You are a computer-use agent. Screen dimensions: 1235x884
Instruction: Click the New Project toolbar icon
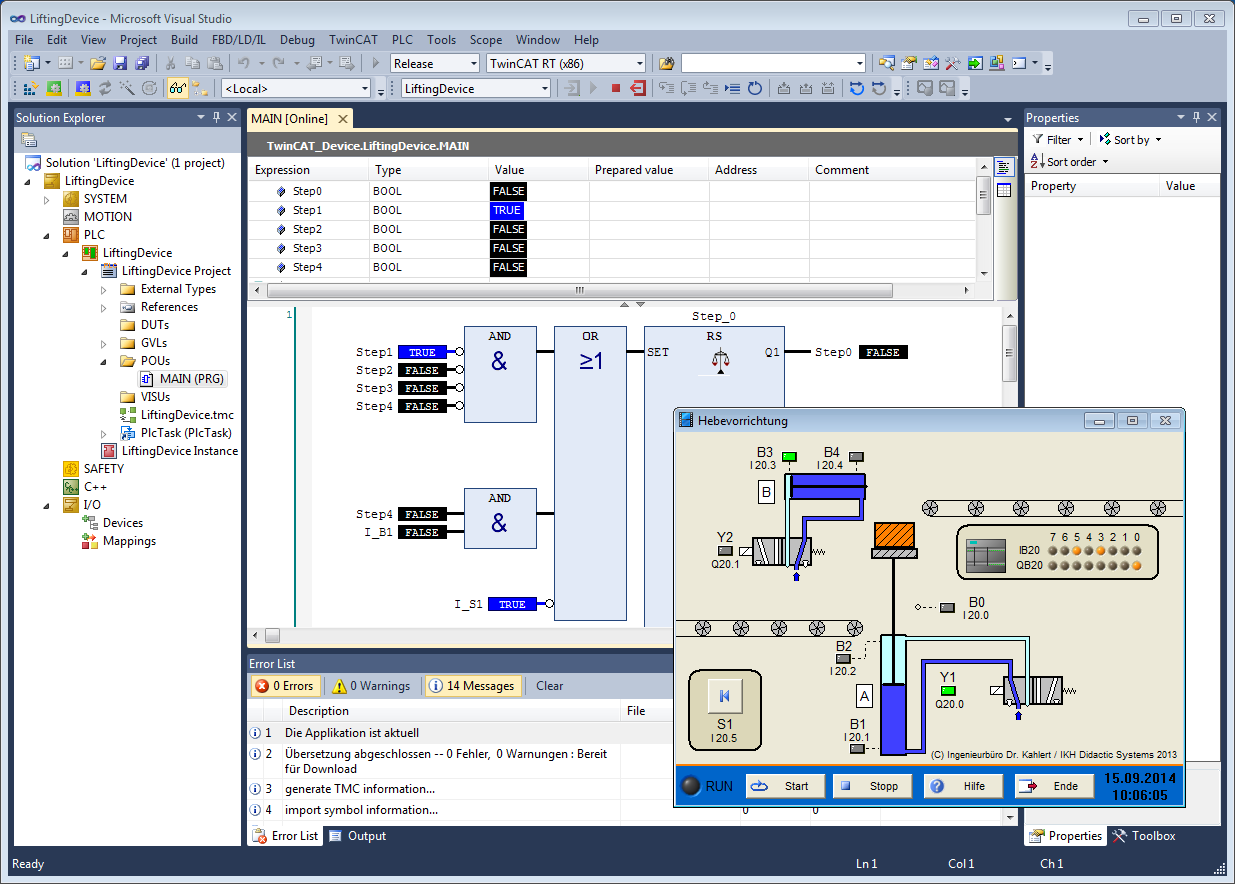tap(31, 63)
